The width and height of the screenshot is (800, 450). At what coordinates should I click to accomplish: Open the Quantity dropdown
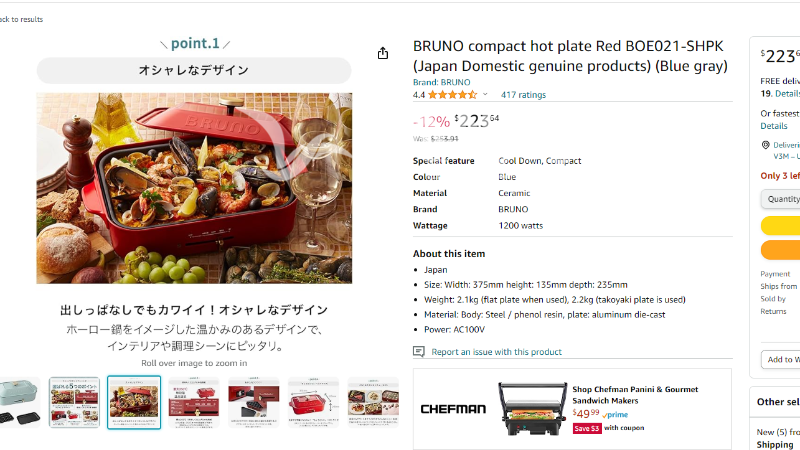781,199
